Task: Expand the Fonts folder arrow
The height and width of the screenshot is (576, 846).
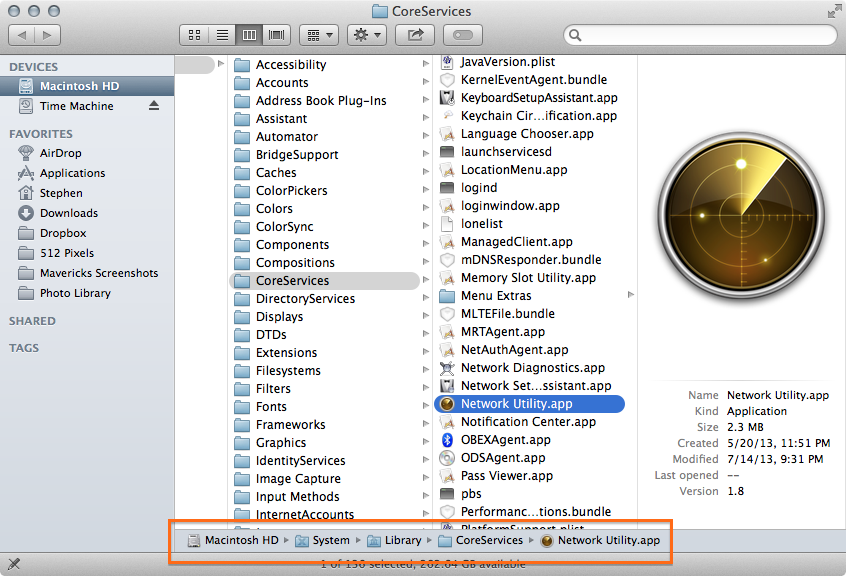Action: 426,406
